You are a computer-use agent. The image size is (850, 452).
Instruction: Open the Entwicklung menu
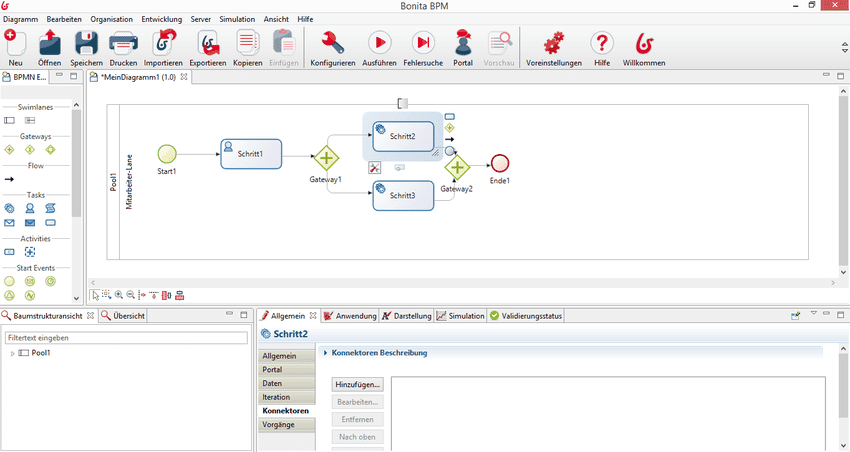[162, 19]
